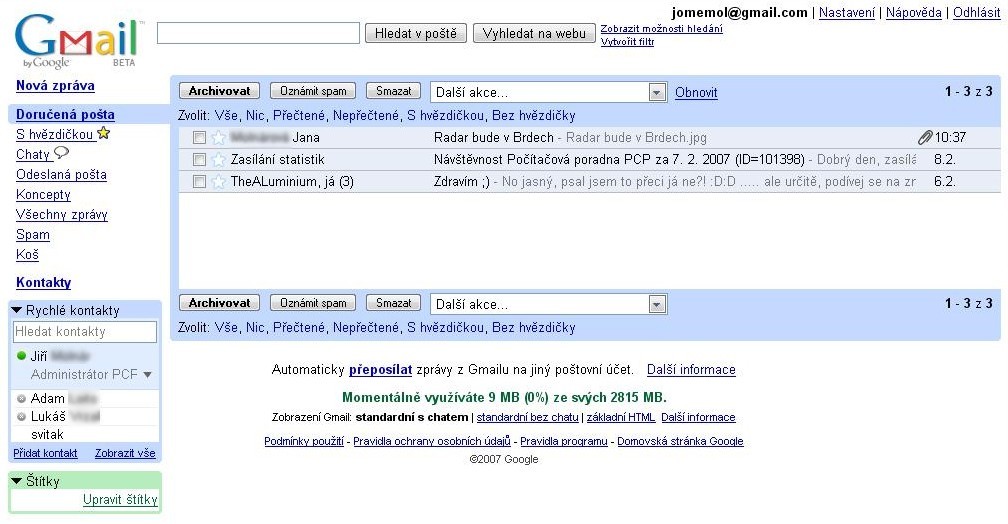Screen dimensions: 1008x524
Task: Click Zobrazit vše under contacts
Action: [x=125, y=453]
